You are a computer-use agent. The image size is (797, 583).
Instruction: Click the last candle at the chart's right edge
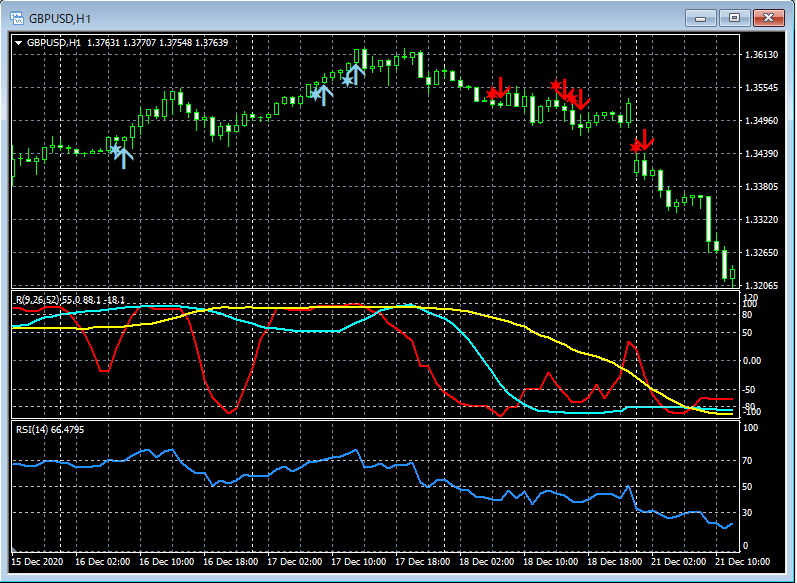pos(732,274)
